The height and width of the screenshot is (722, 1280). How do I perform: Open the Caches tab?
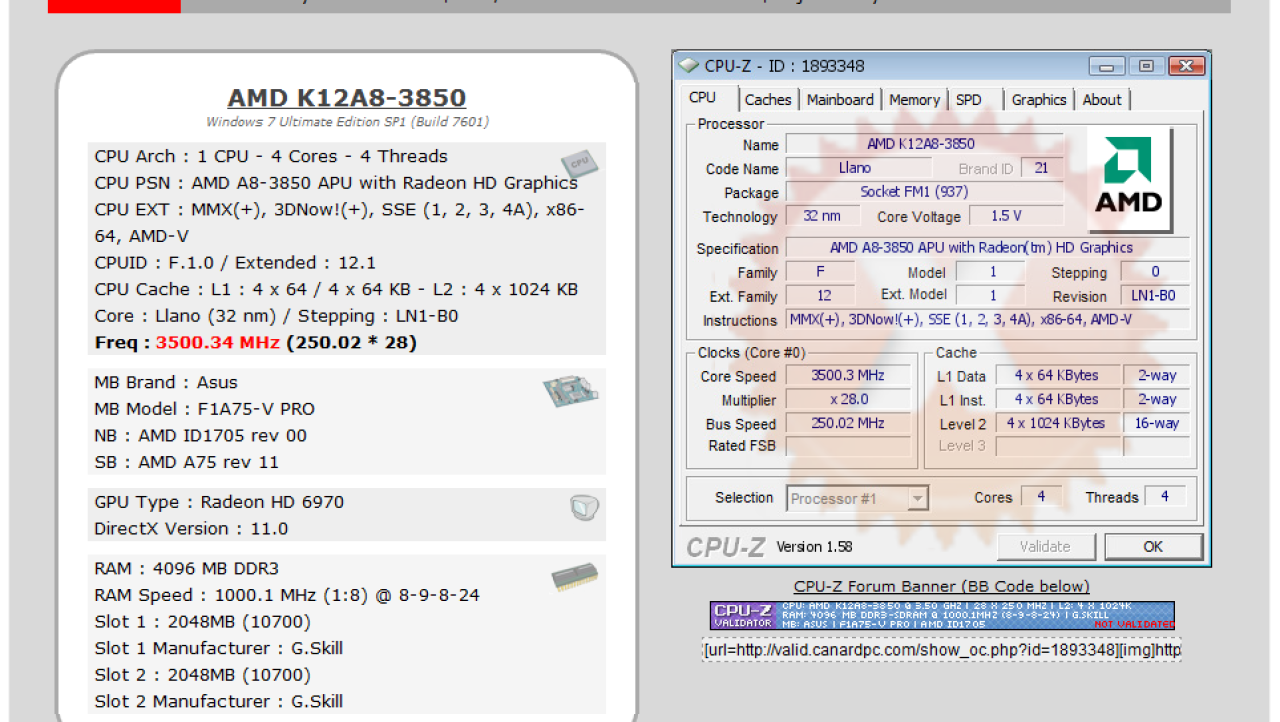tap(768, 100)
